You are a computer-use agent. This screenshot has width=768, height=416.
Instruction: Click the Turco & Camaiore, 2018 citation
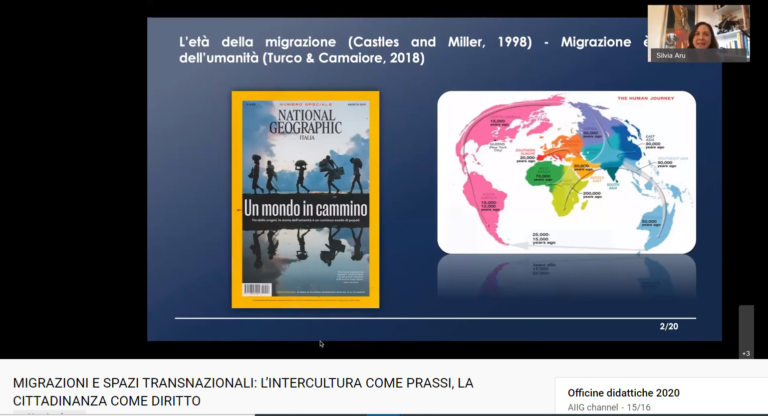(343, 58)
